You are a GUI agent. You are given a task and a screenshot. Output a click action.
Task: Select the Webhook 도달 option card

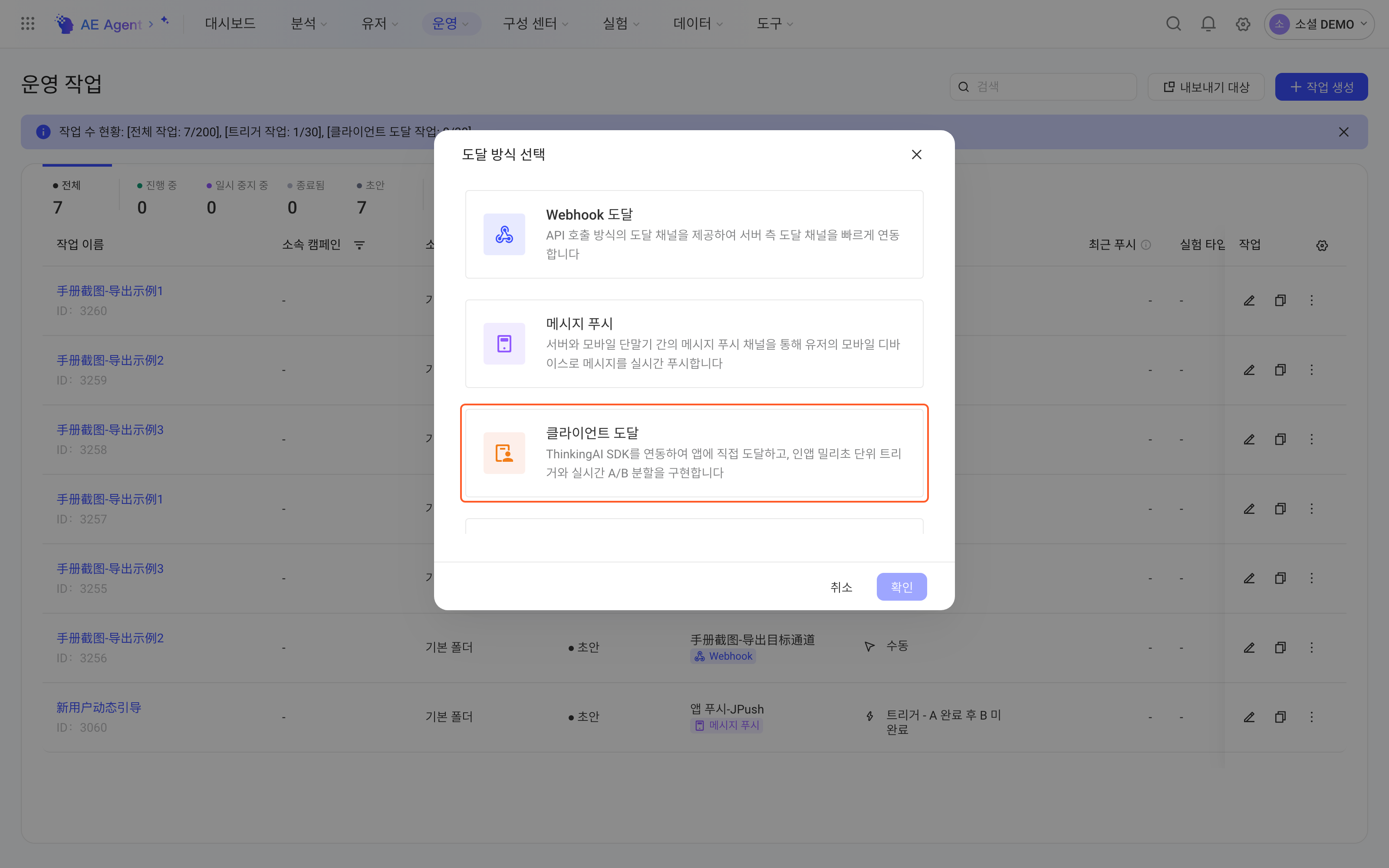tap(694, 234)
